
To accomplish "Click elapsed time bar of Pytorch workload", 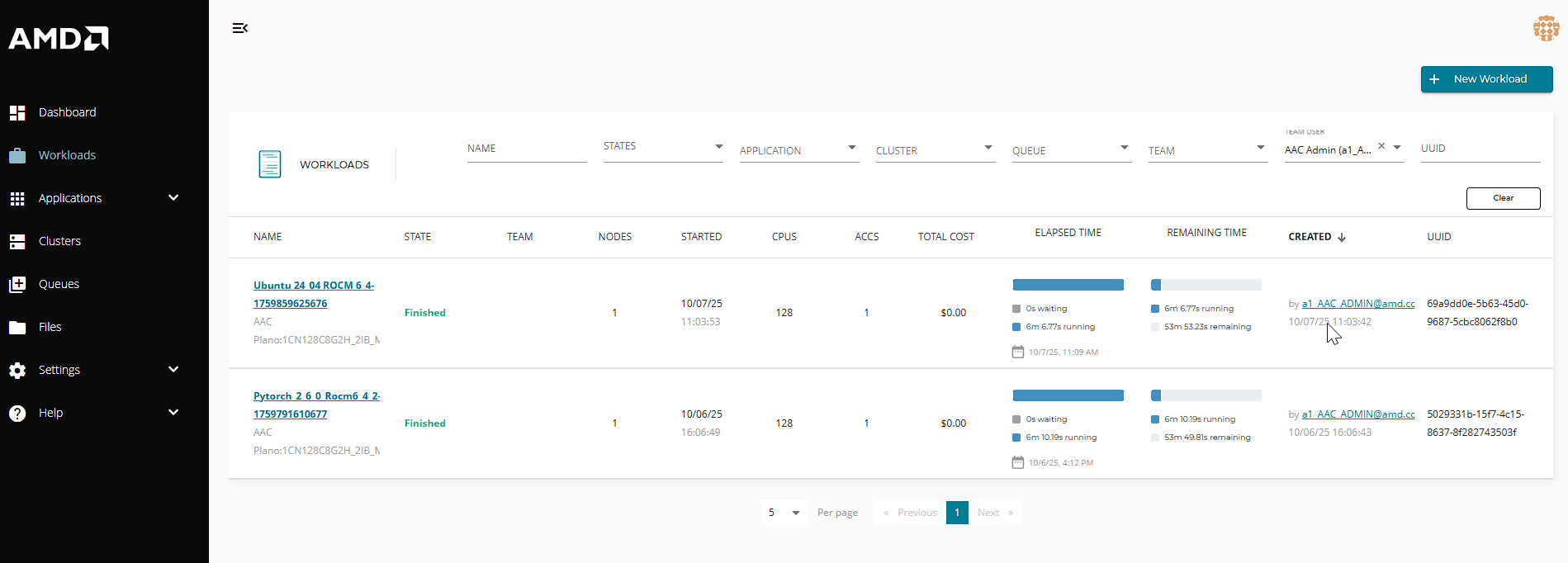I will click(1068, 395).
